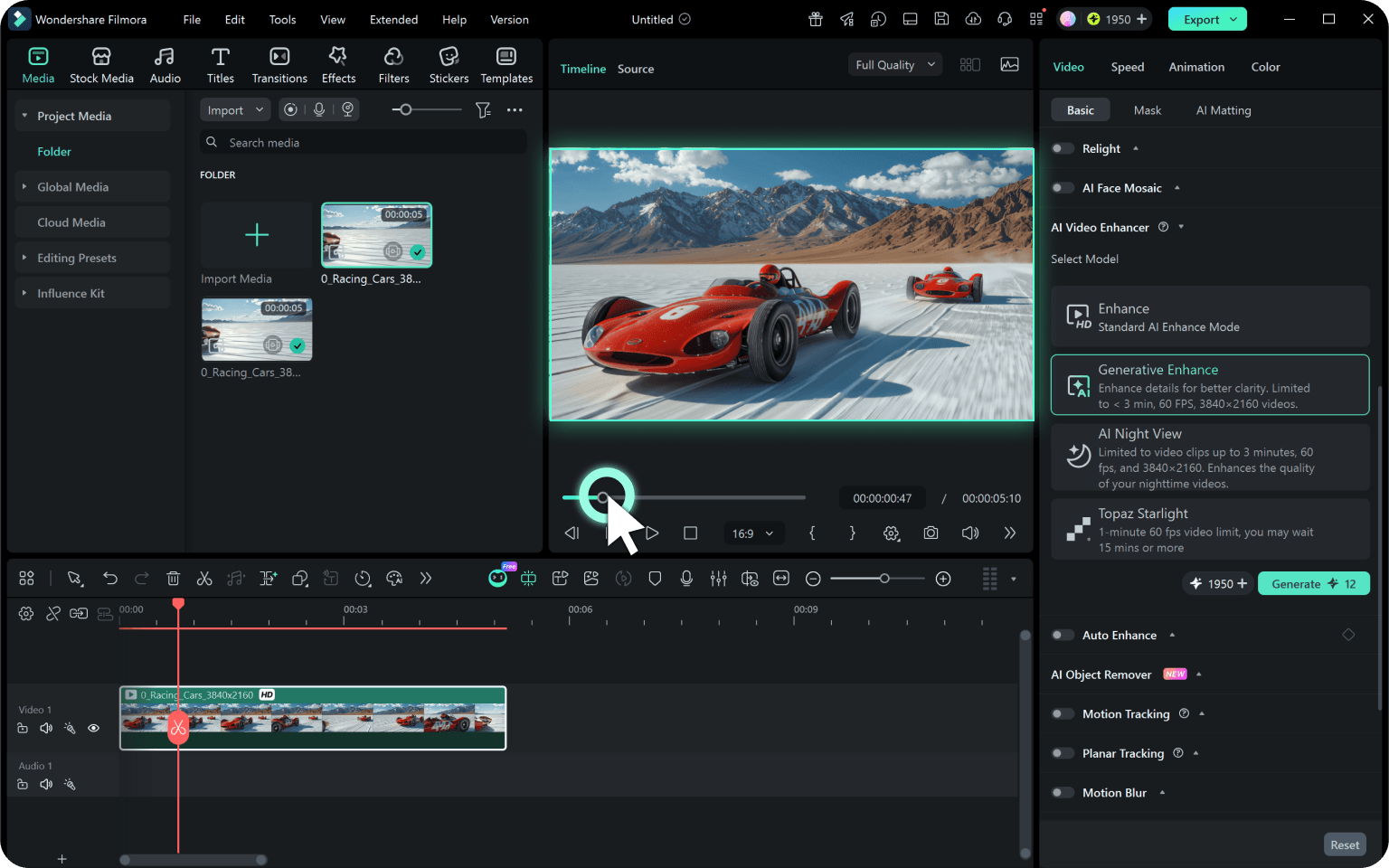Click the timeline zoom in plus icon
This screenshot has height=868, width=1389.
tap(943, 579)
